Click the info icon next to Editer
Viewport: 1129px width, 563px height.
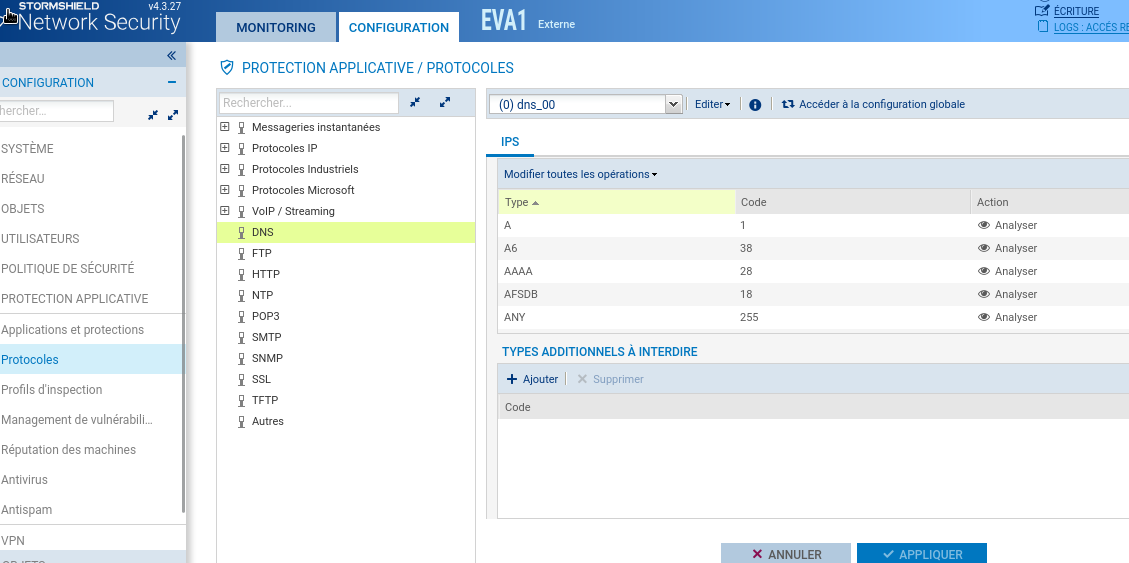755,104
